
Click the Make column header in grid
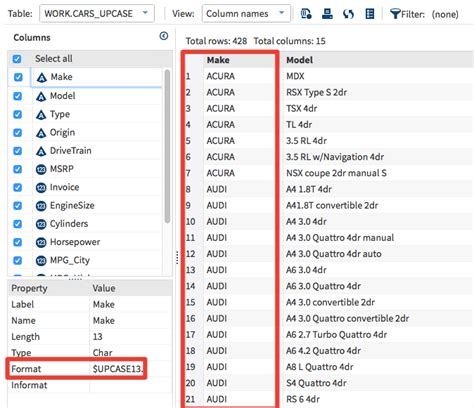click(x=239, y=60)
